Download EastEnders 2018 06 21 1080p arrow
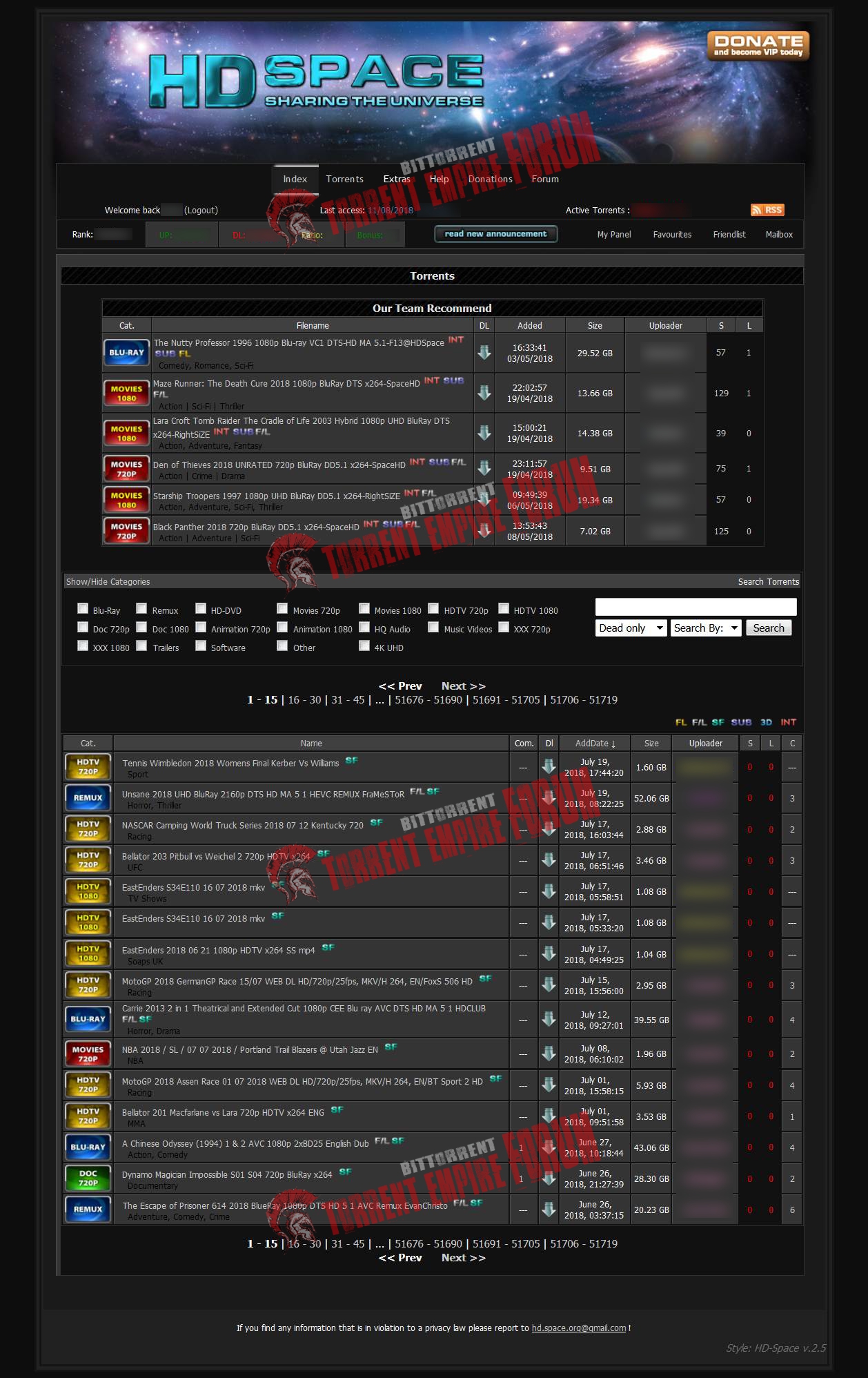The width and height of the screenshot is (868, 1378). click(549, 954)
